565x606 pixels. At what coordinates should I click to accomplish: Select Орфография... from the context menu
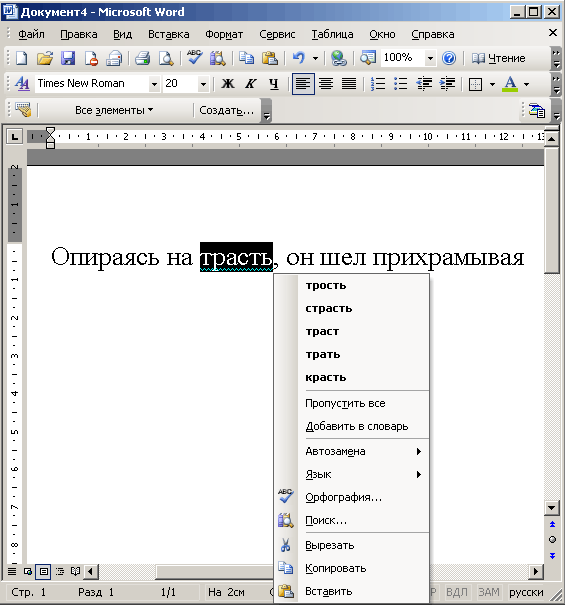pyautogui.click(x=344, y=497)
